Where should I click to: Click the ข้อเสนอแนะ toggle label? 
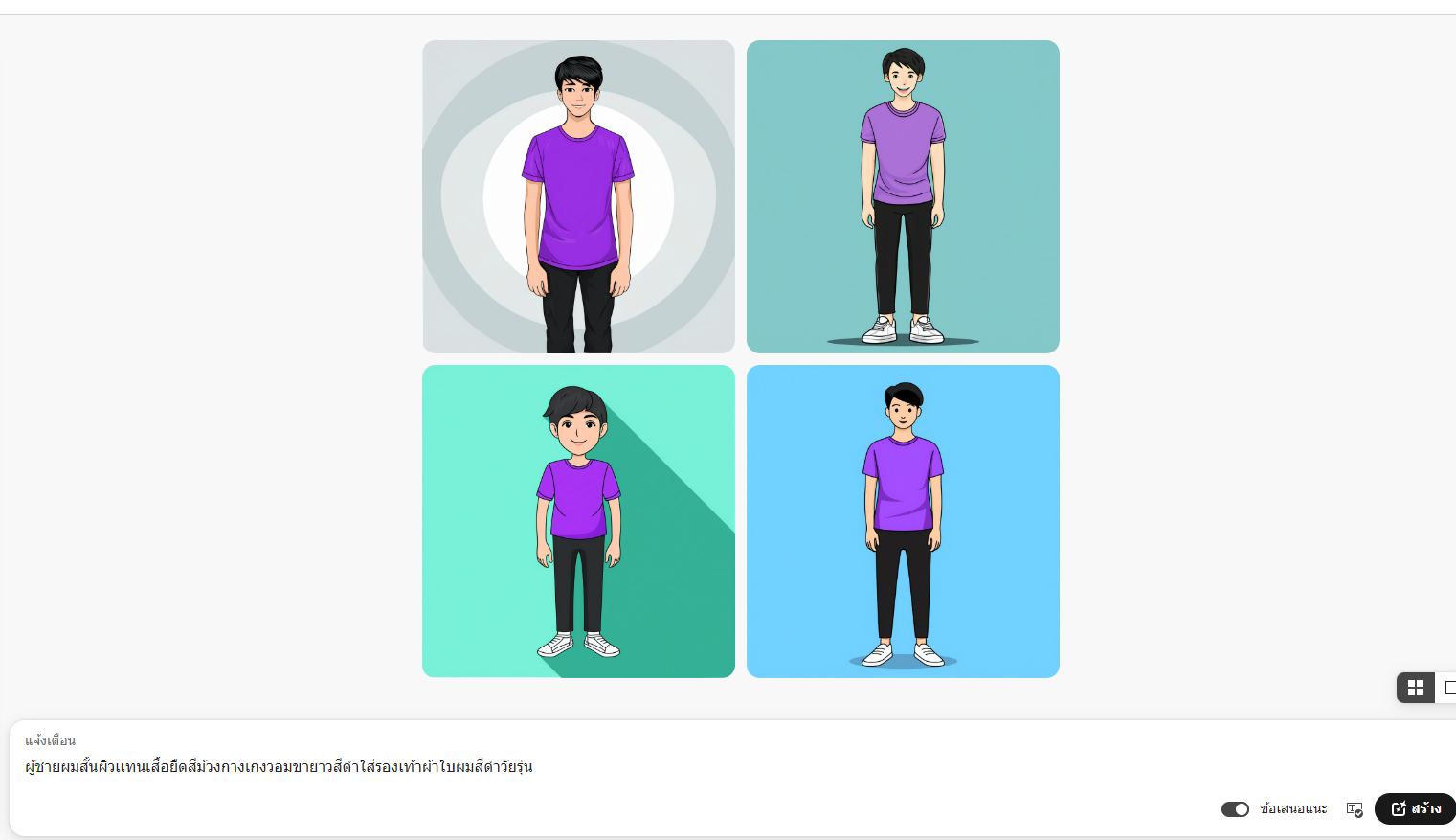(1293, 809)
